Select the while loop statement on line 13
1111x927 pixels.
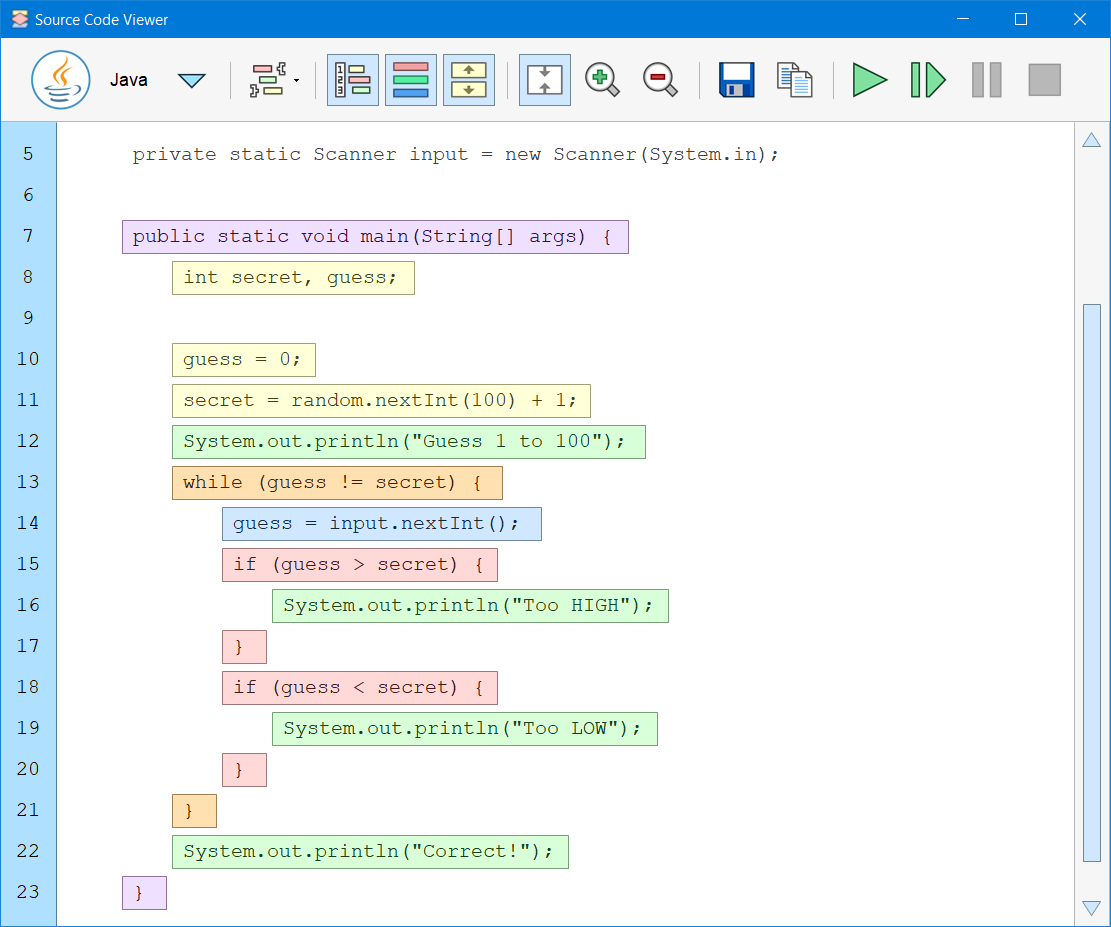(337, 482)
